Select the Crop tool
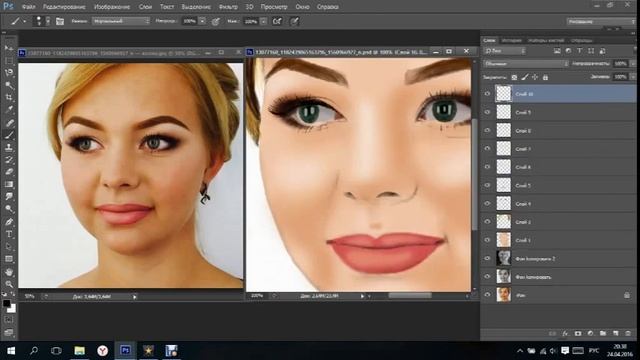 tap(9, 98)
